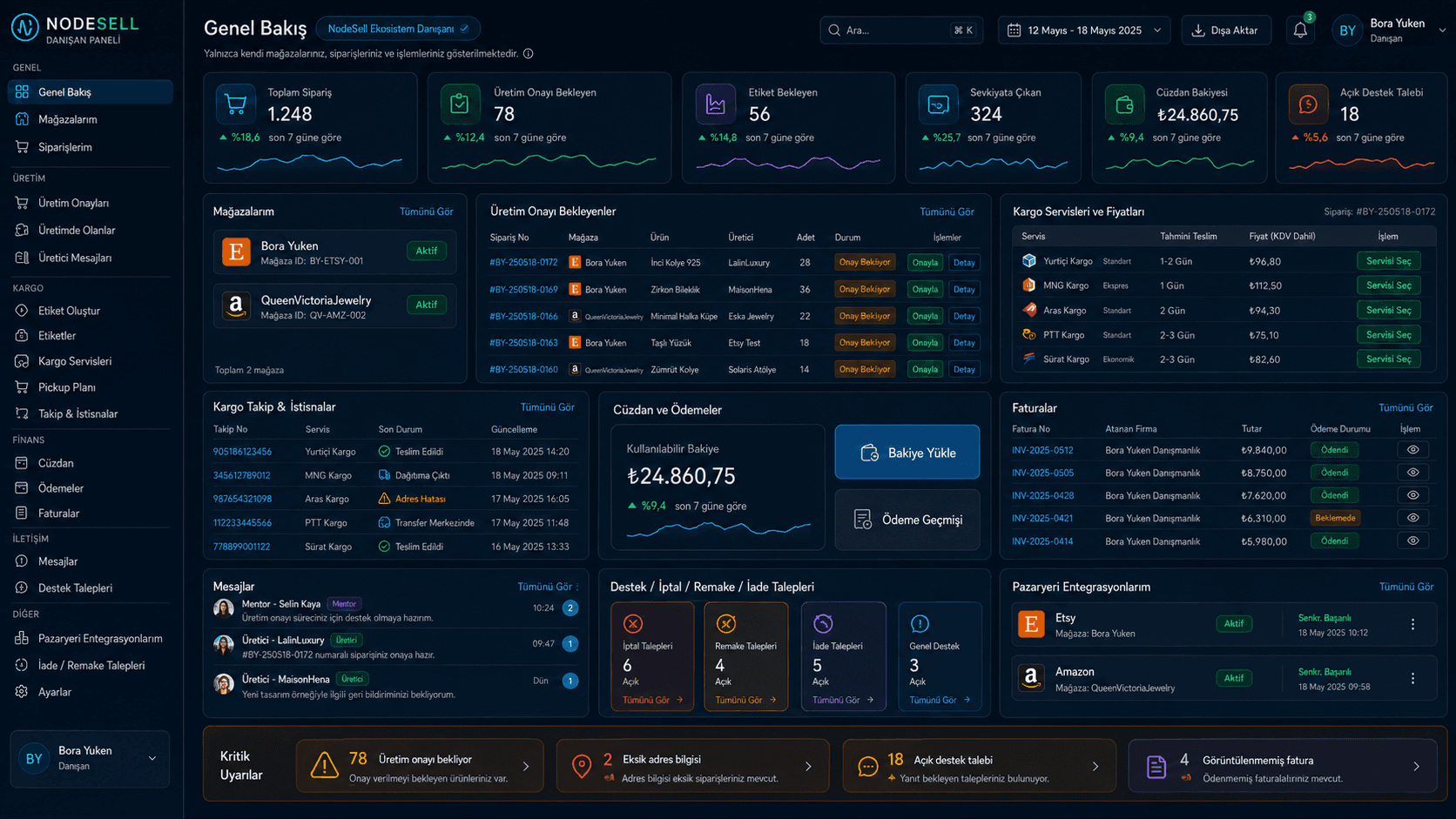Screen dimensions: 1456x819
Task: Click the Açık Destek Talebi card icon
Action: pyautogui.click(x=1308, y=104)
